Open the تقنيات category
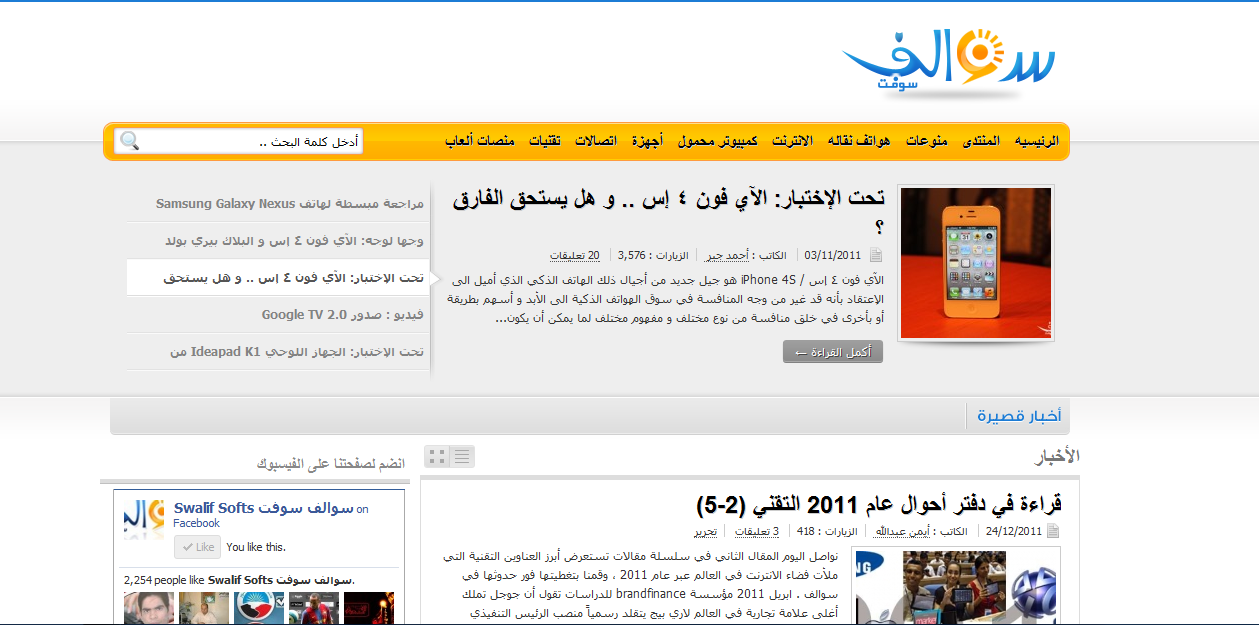The width and height of the screenshot is (1259, 625). pyautogui.click(x=544, y=141)
